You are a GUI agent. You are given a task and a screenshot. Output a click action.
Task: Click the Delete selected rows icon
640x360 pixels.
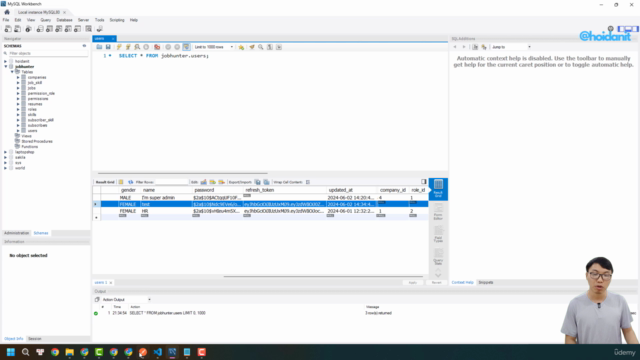point(222,182)
